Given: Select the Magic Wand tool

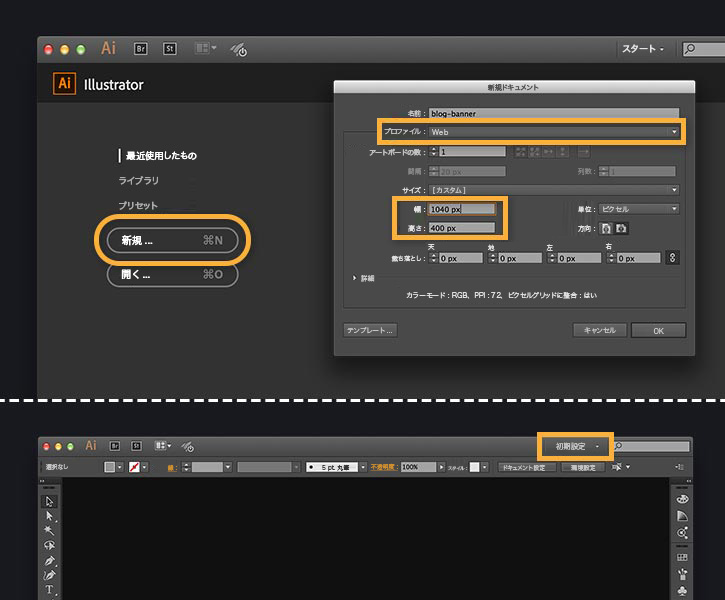Looking at the screenshot, I should (x=49, y=530).
